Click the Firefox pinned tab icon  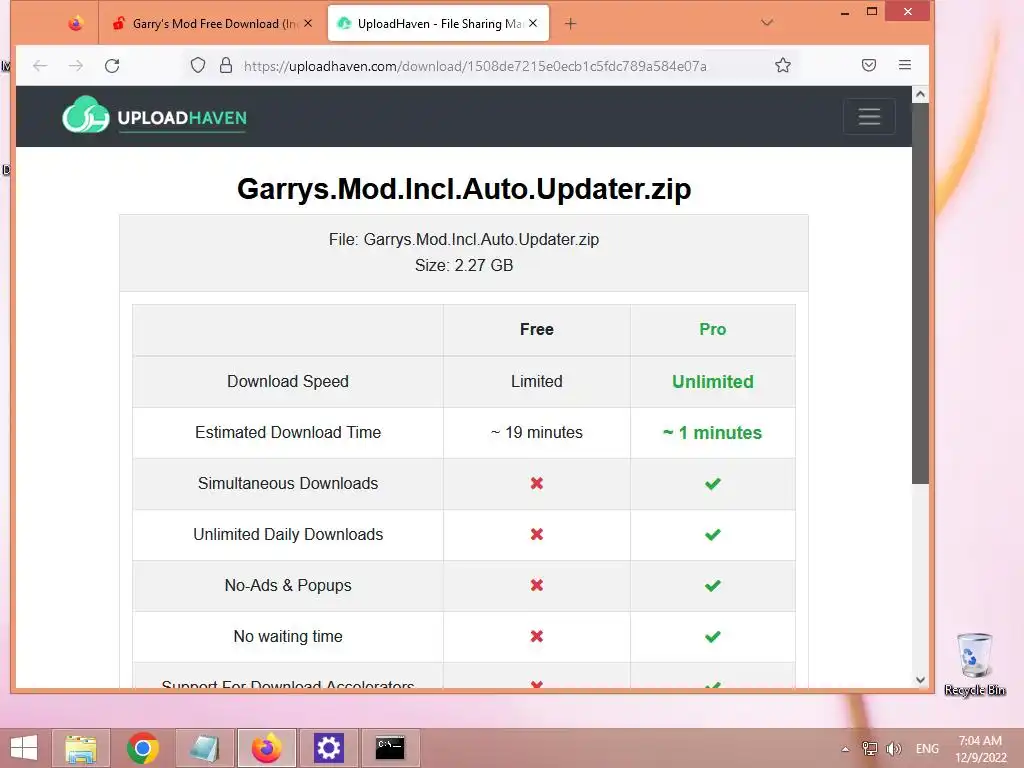(76, 24)
